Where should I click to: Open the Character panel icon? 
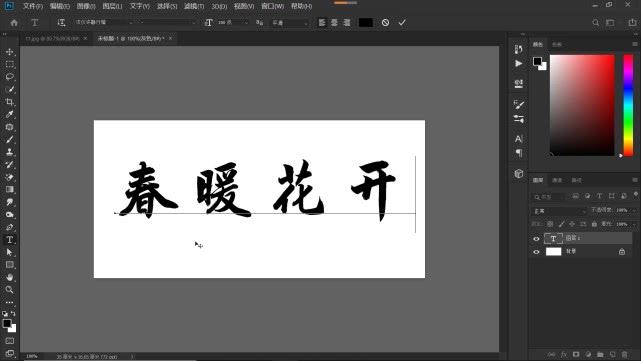(x=518, y=139)
